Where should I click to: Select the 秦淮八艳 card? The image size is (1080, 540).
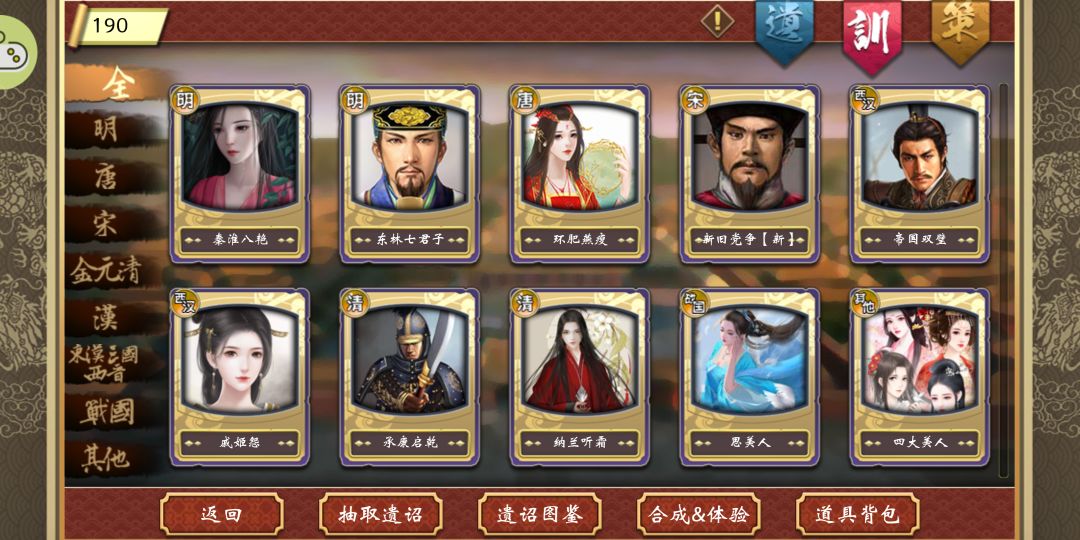coord(240,174)
